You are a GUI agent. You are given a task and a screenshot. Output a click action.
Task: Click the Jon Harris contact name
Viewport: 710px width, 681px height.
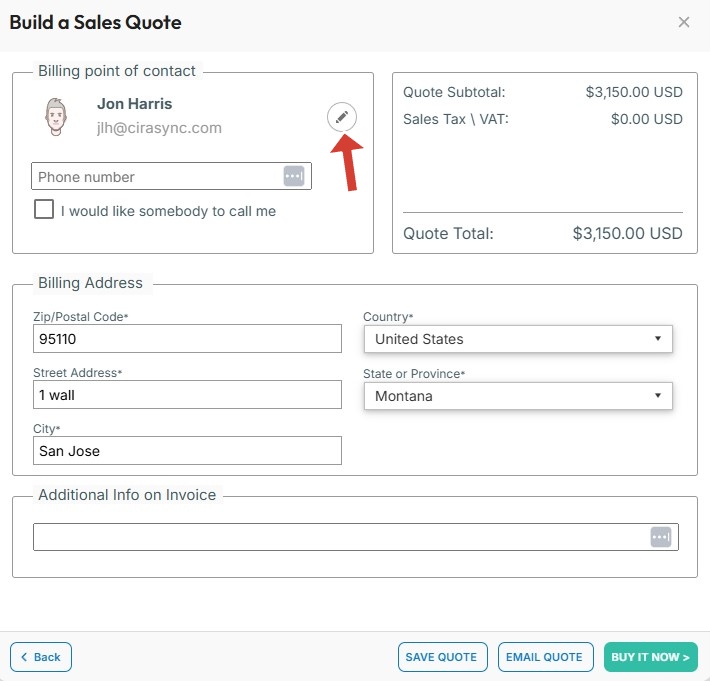(x=134, y=104)
